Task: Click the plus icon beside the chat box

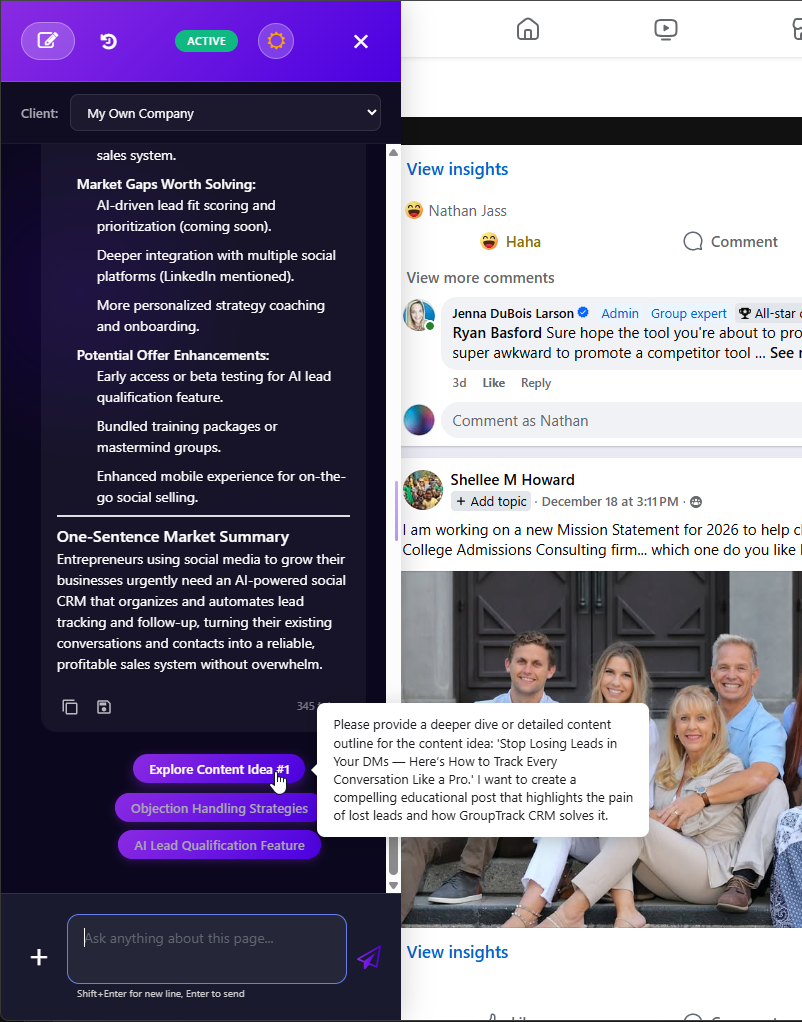Action: (38, 957)
